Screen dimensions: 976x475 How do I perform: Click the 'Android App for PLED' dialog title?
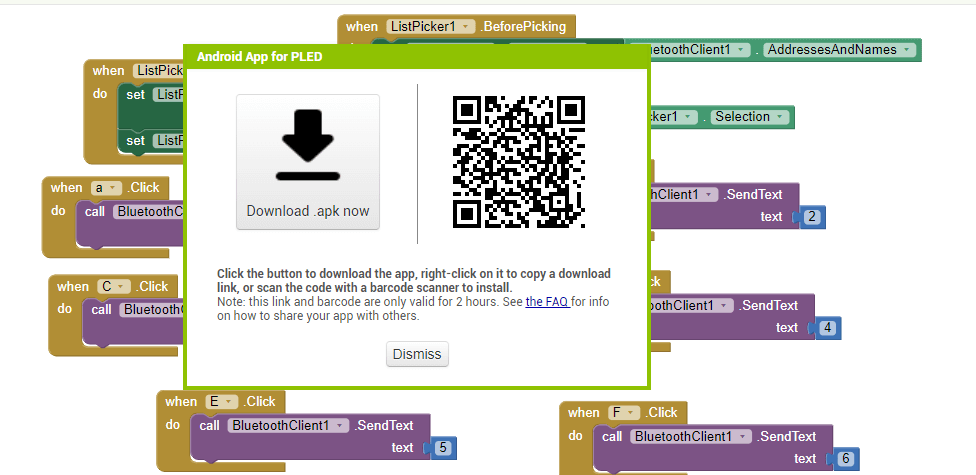(x=260, y=57)
